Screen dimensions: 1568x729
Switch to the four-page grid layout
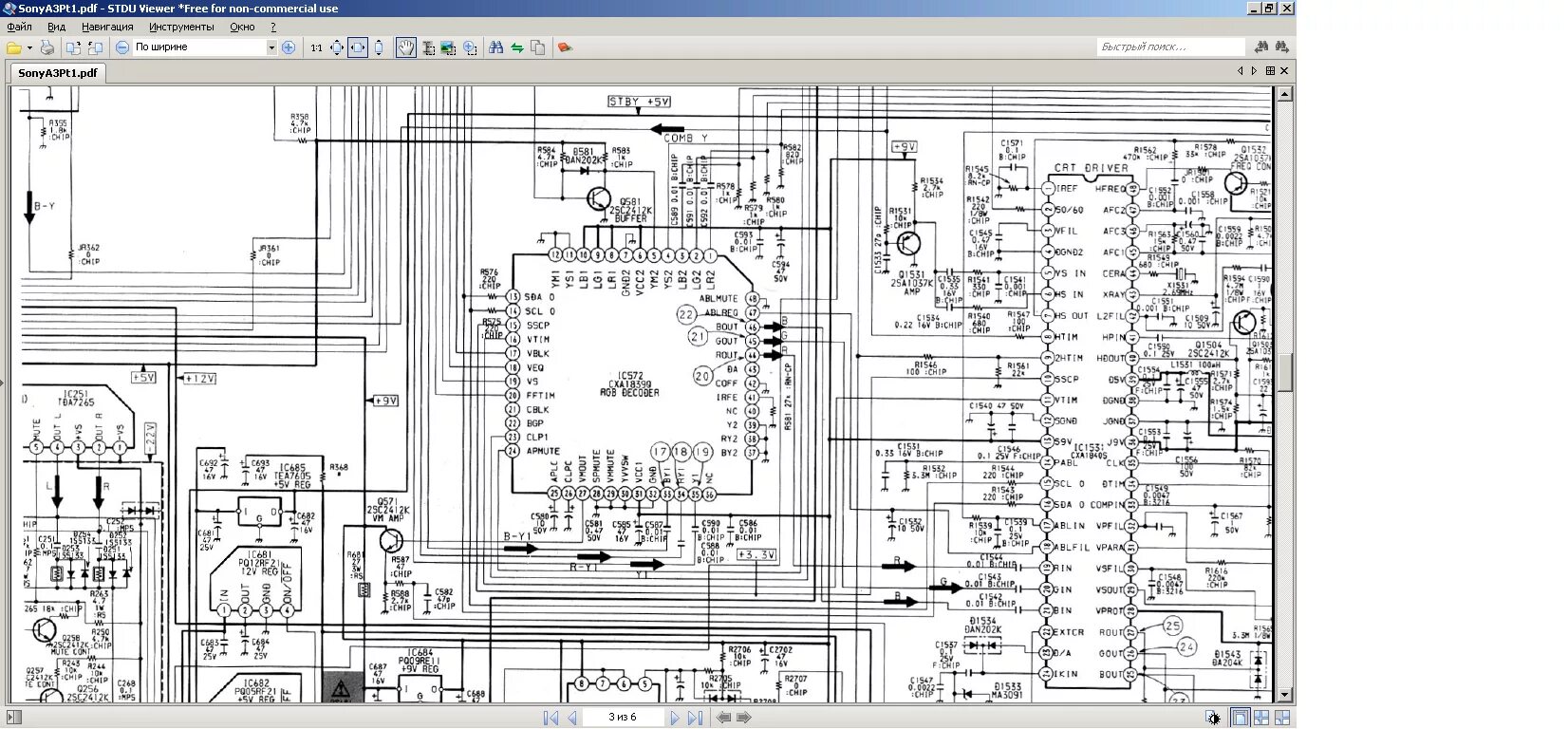(1261, 719)
